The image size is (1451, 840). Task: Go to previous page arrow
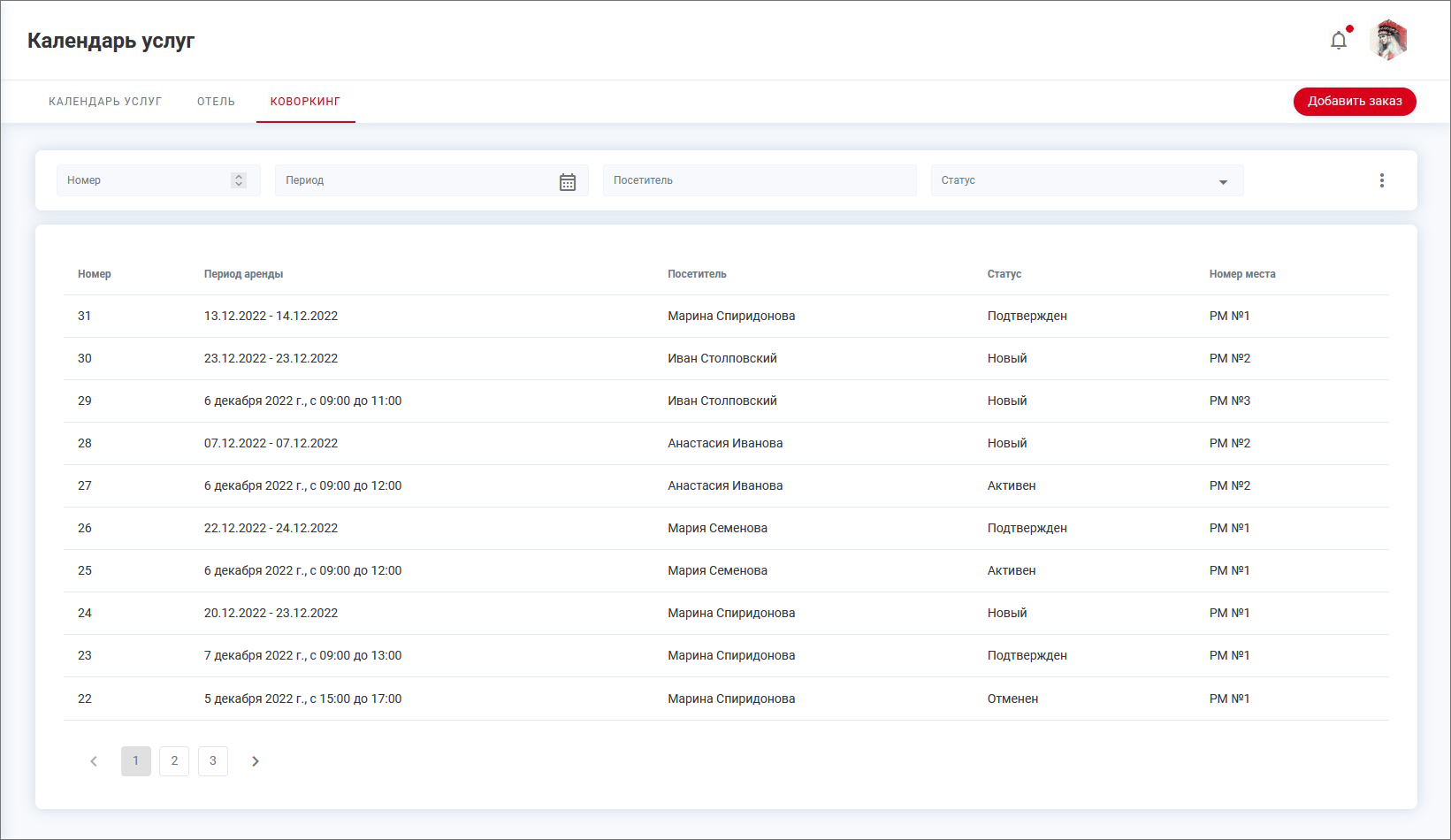94,761
